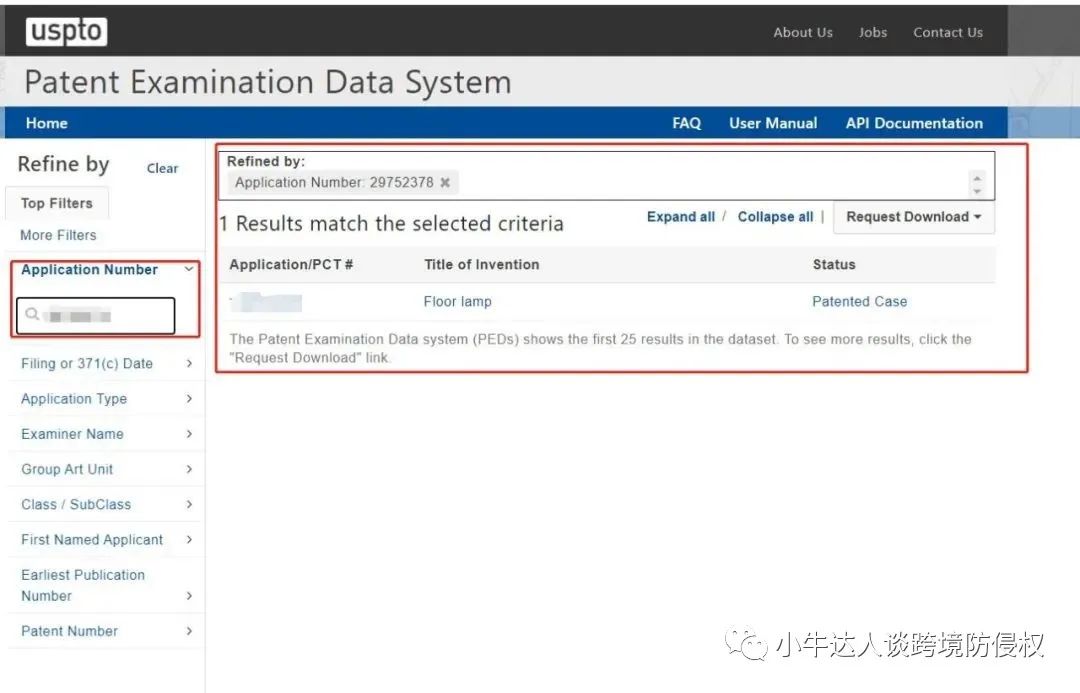Expand the Class / SubClass filter
Image resolution: width=1080 pixels, height=693 pixels.
tap(189, 504)
